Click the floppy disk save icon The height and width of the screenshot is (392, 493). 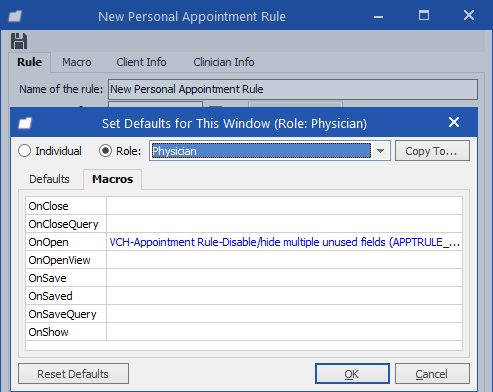[19, 41]
